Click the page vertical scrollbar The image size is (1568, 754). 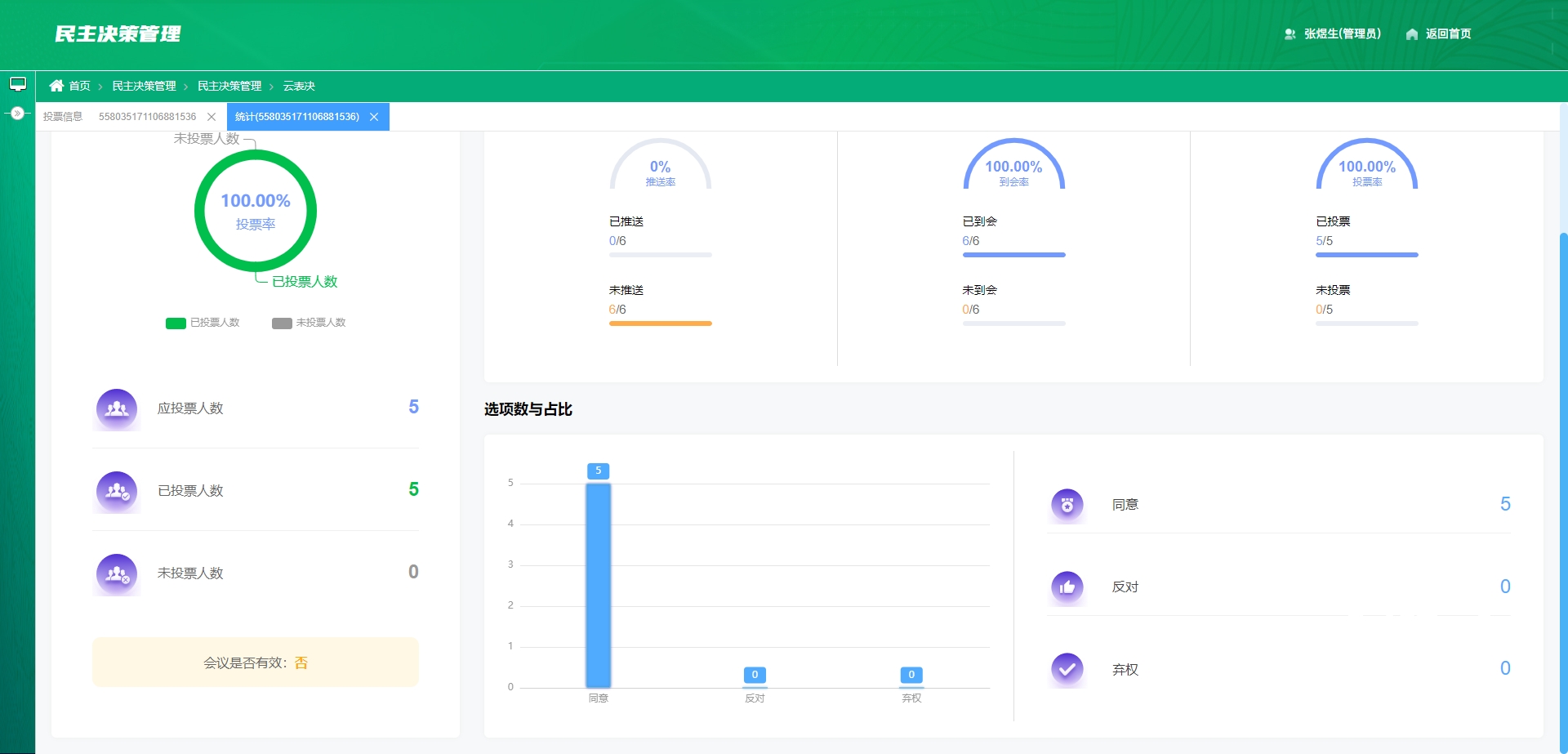tap(1563, 490)
